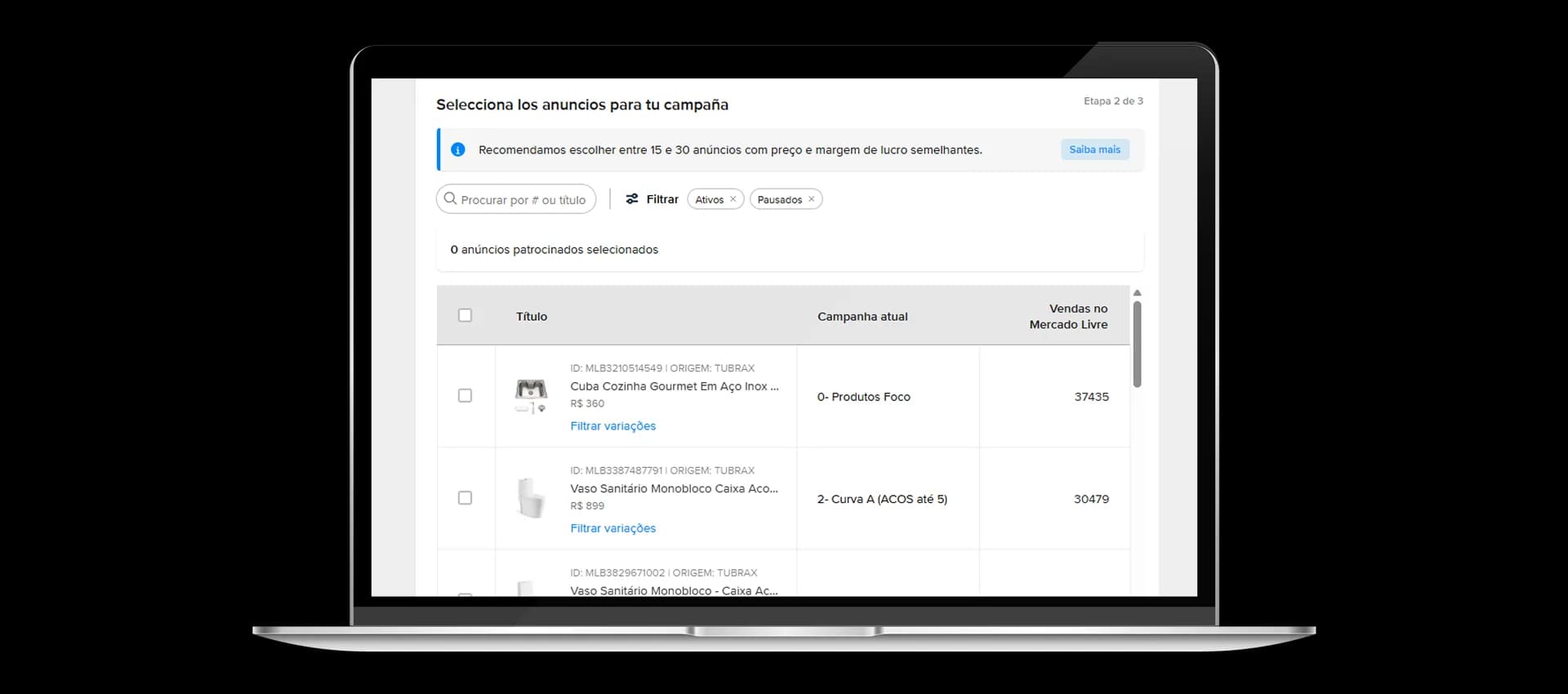Remove the Pausados filter chip
This screenshot has width=1568, height=694.
coord(811,199)
